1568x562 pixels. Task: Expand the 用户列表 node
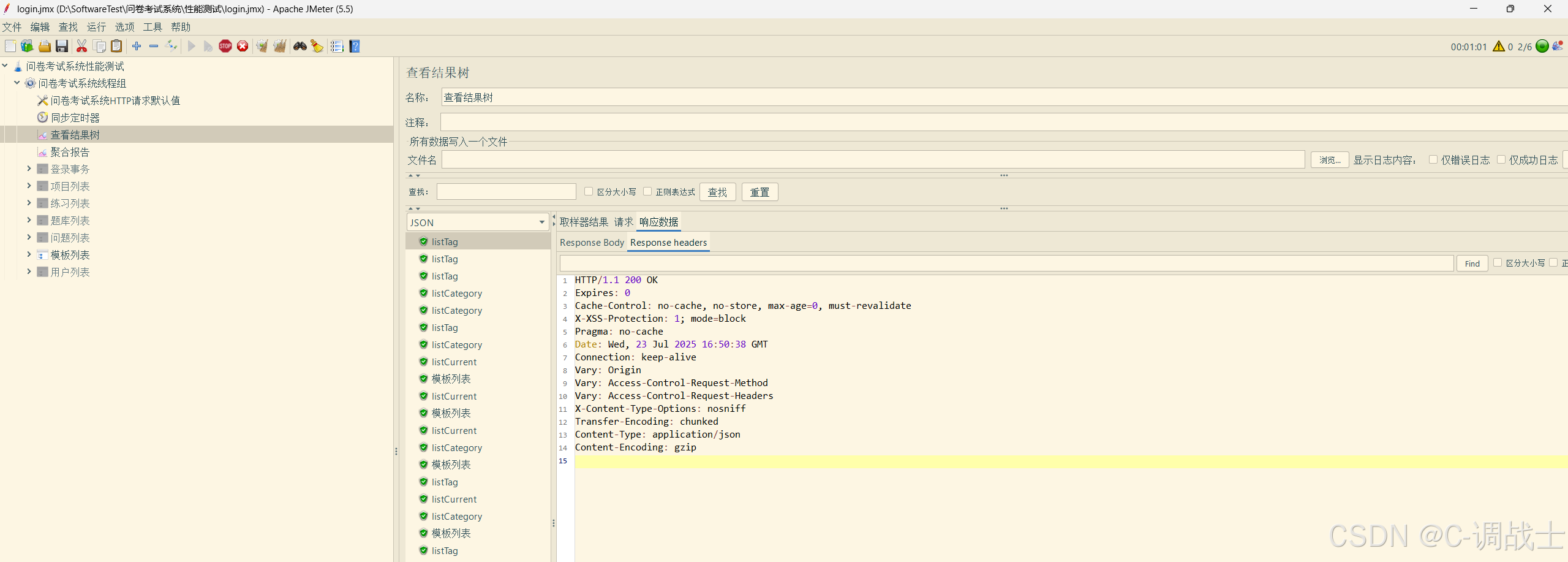[x=29, y=272]
